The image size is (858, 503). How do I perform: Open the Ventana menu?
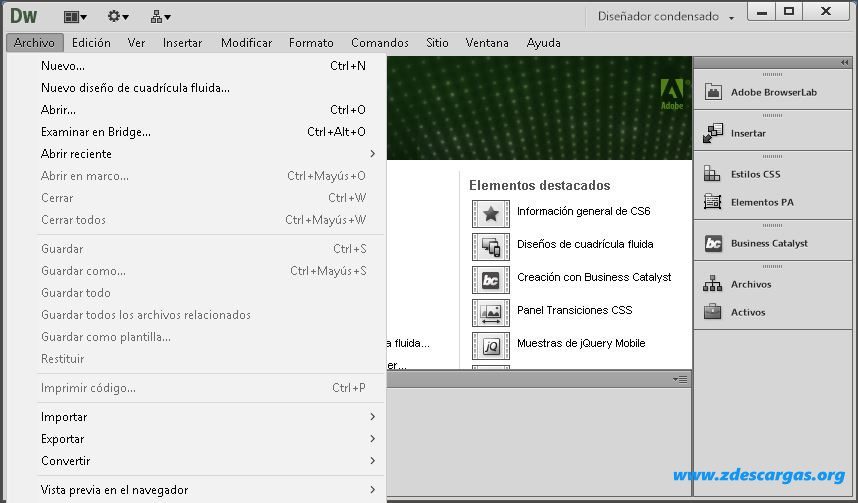487,43
